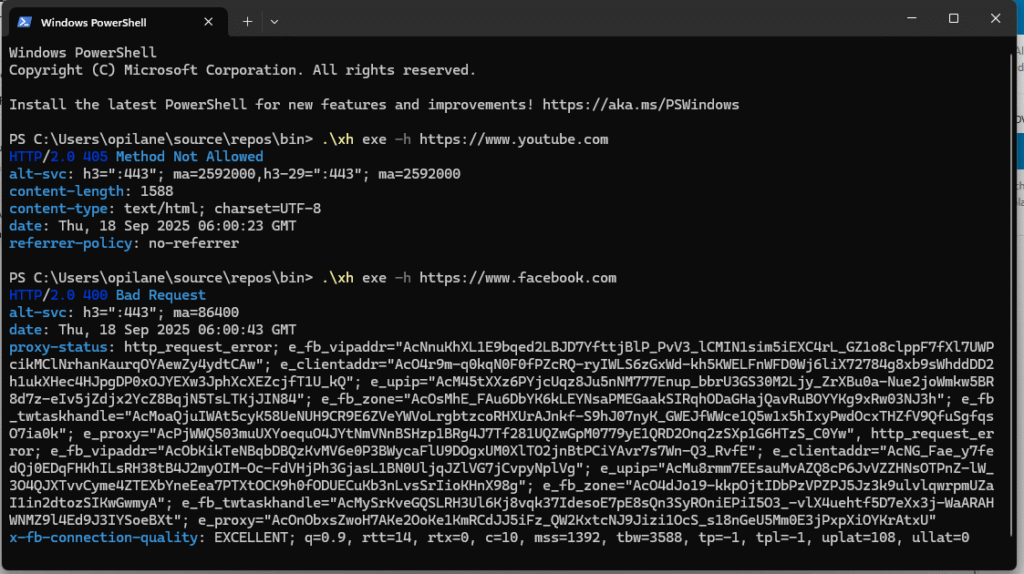Image resolution: width=1024 pixels, height=574 pixels.
Task: Close the terminal window
Action: point(997,19)
